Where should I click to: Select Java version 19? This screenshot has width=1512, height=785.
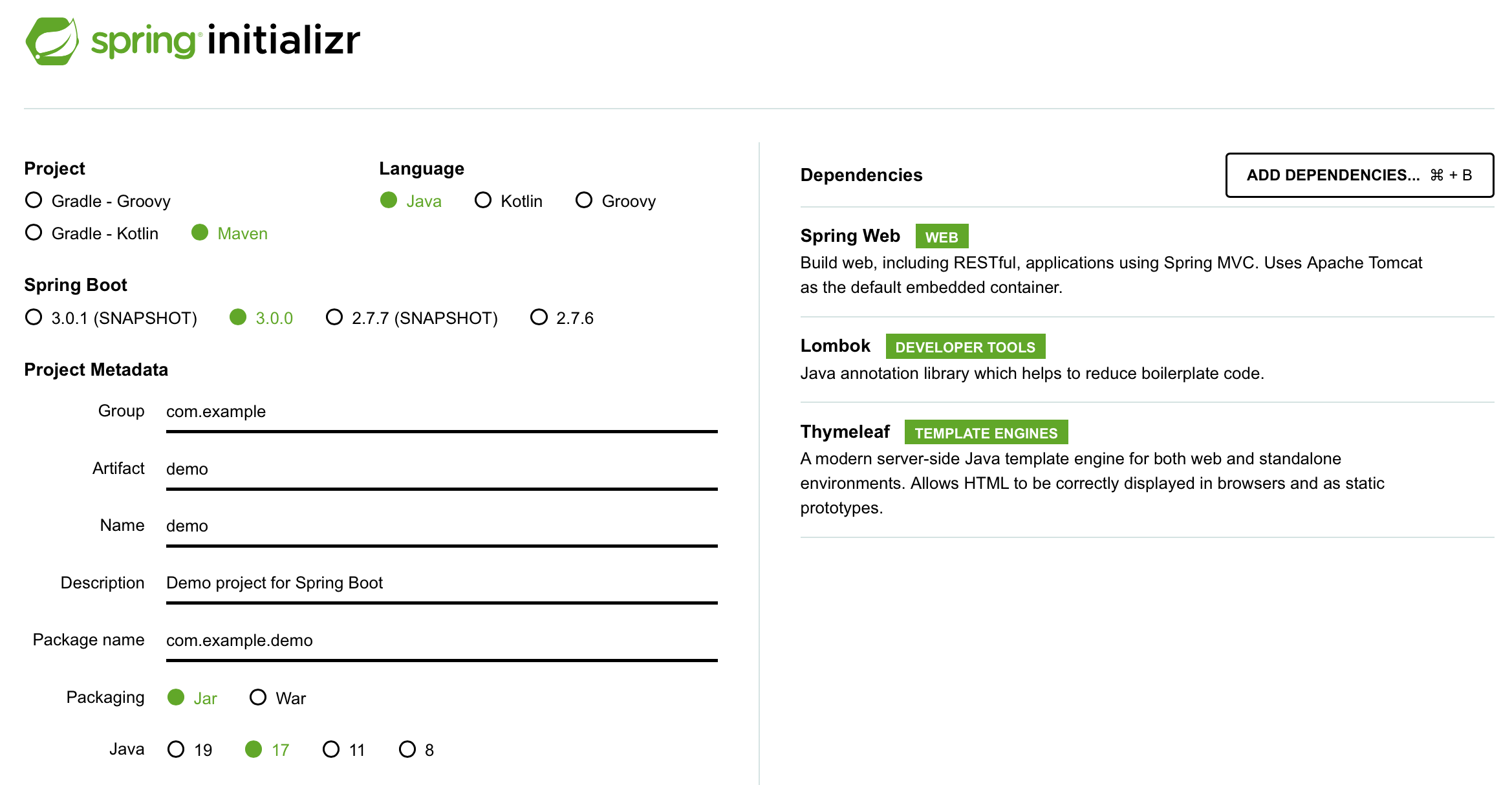176,749
